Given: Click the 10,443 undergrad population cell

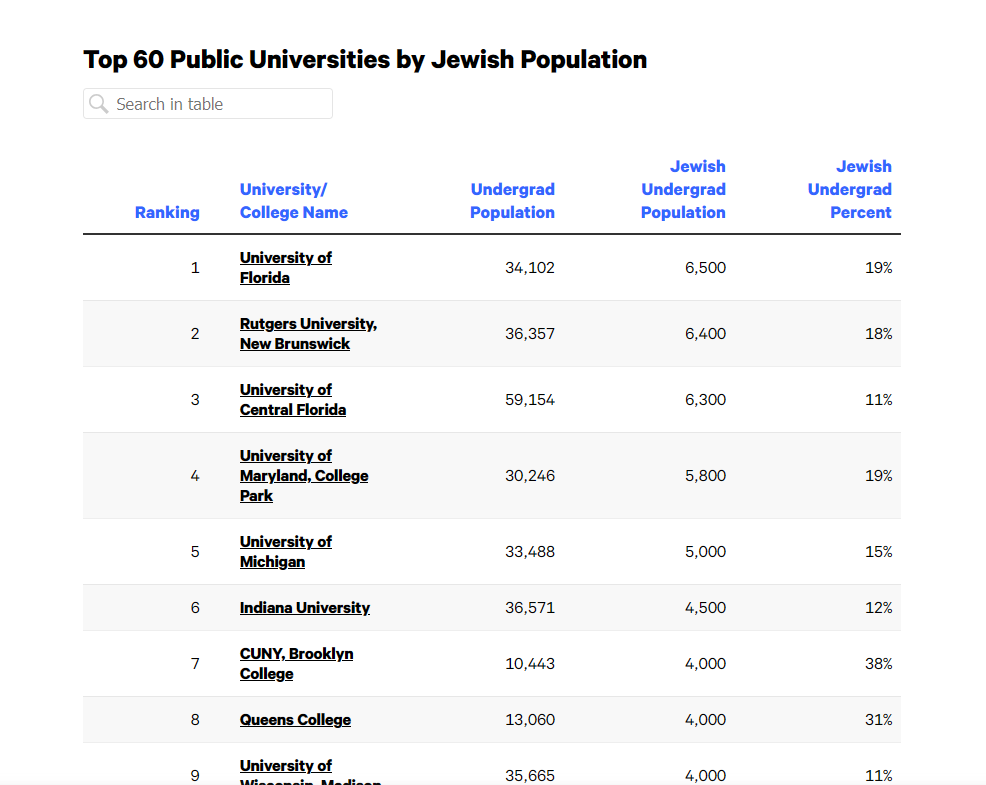Looking at the screenshot, I should [530, 664].
